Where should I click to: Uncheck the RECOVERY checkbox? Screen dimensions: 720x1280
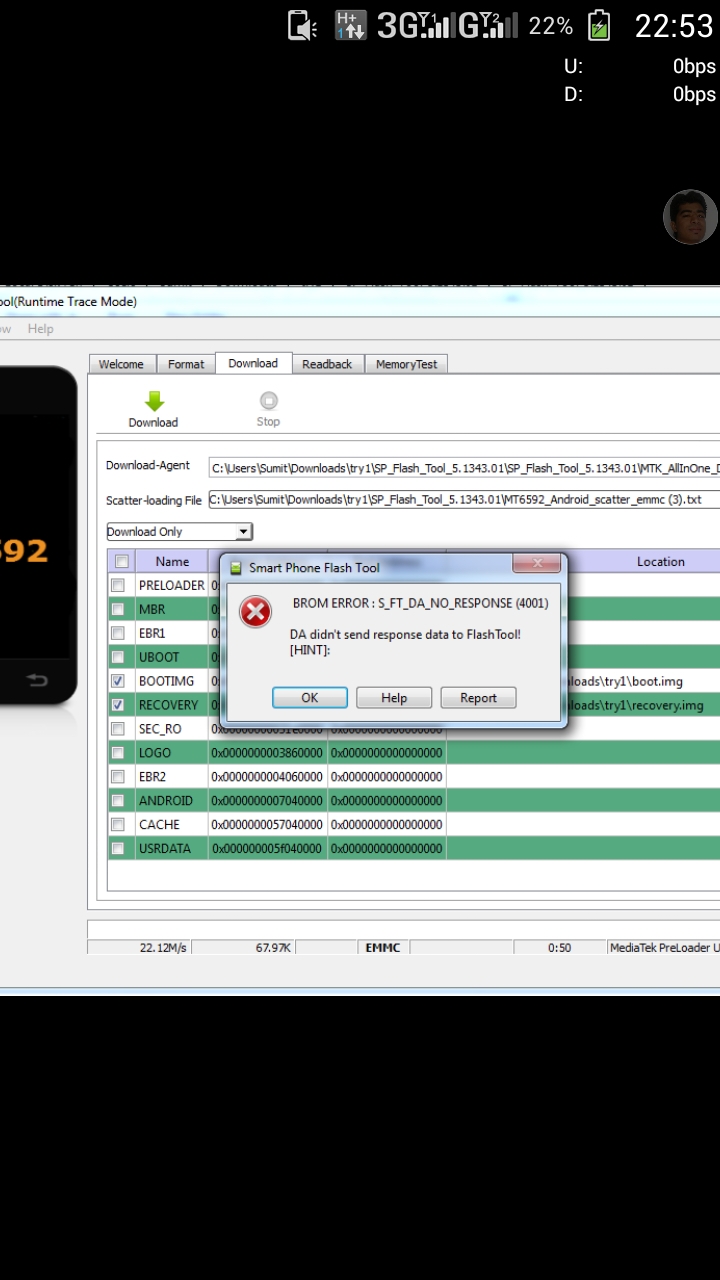click(118, 705)
